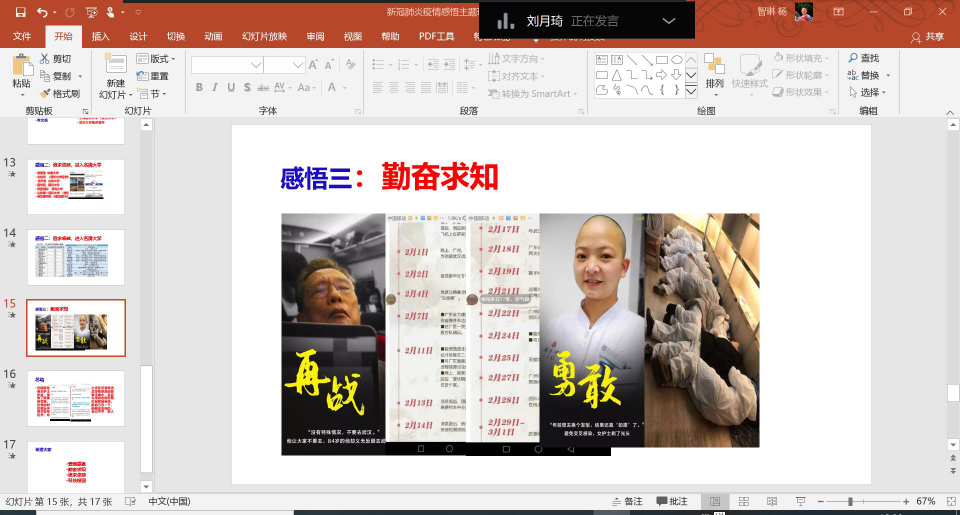Click Center alignment paragraph icon
Viewport: 960px width, 515px height.
pyautogui.click(x=394, y=88)
